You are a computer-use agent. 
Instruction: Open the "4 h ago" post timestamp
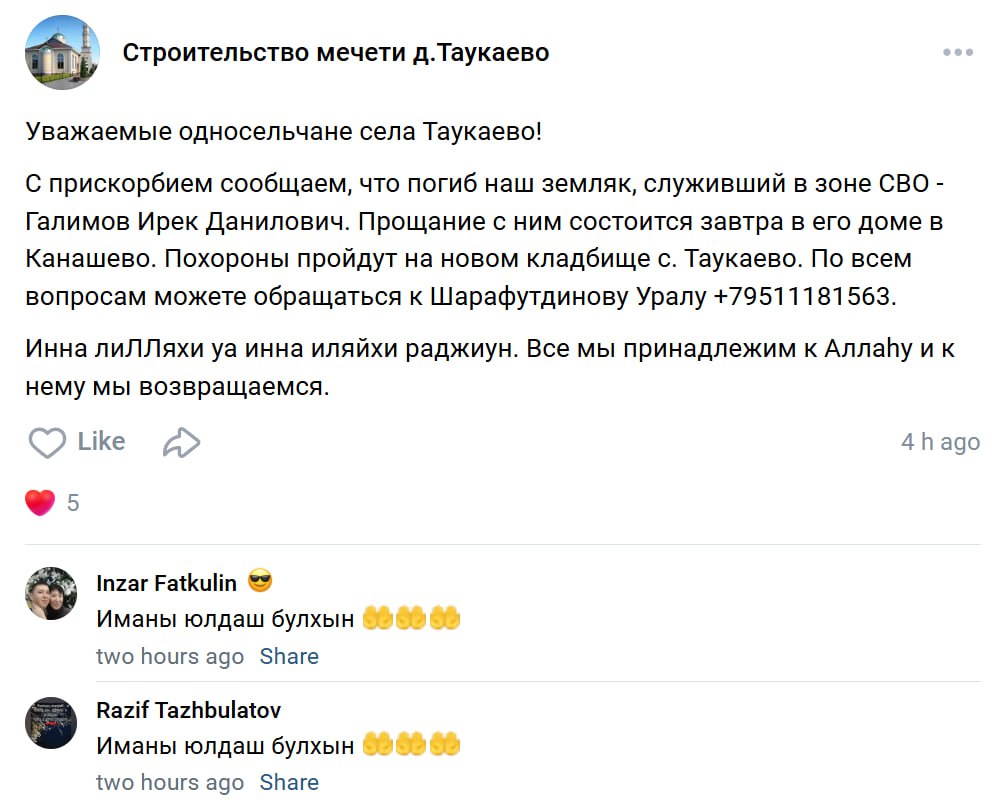pos(940,442)
